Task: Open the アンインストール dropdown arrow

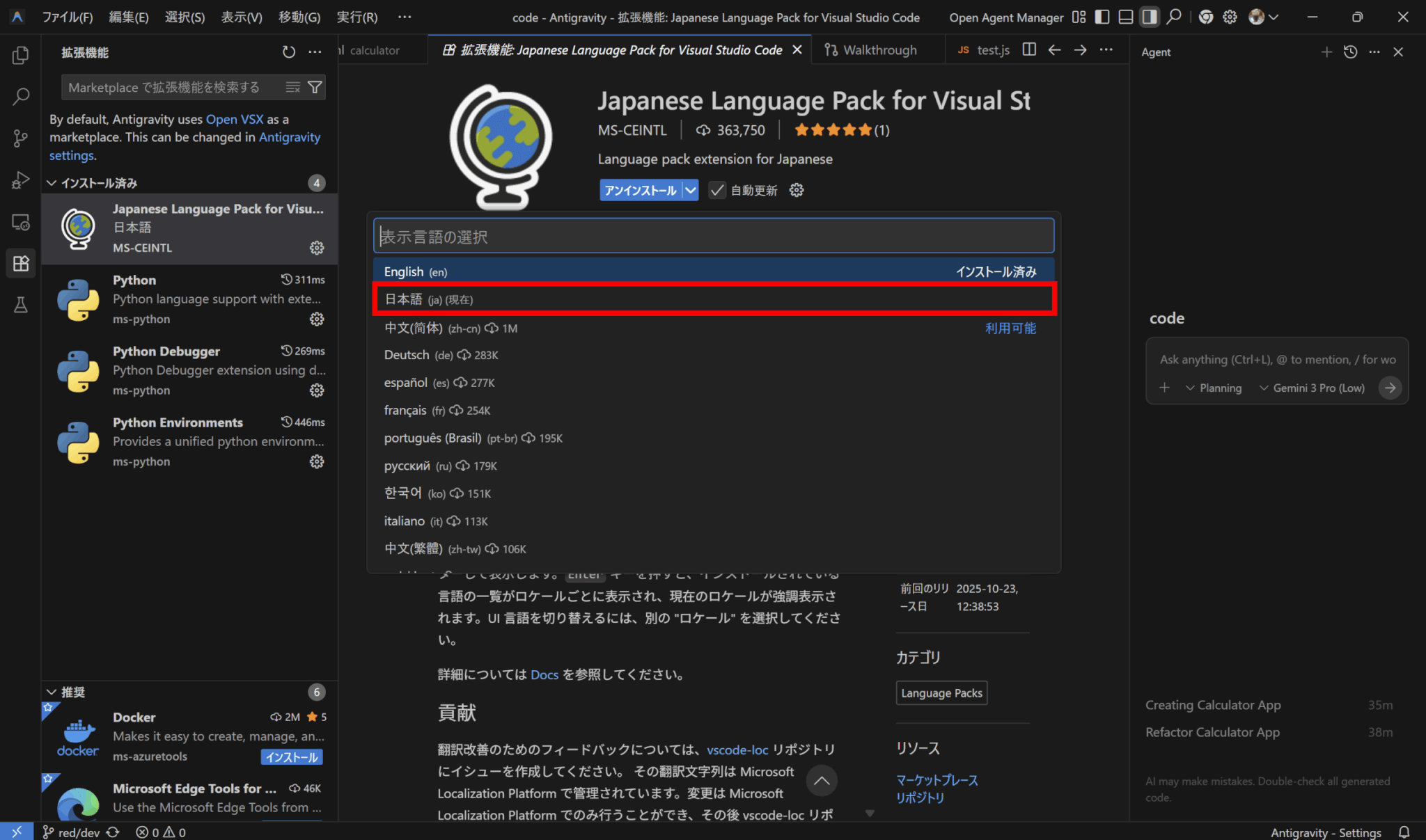Action: (x=690, y=190)
